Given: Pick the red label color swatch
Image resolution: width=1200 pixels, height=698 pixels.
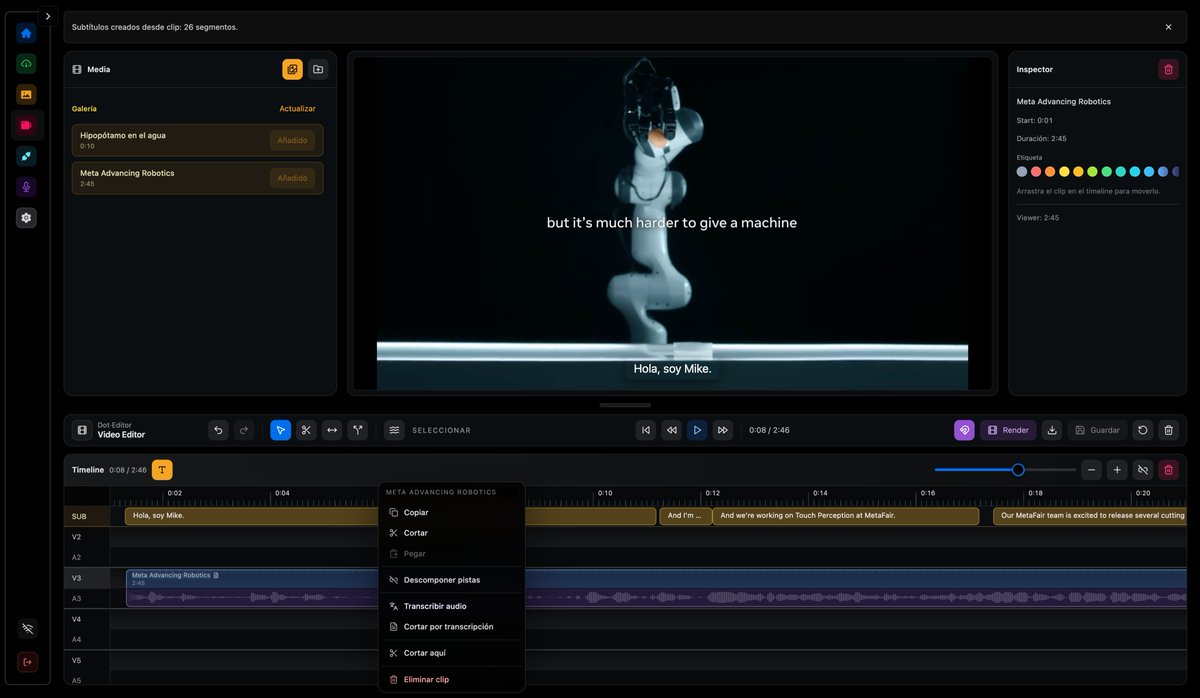Looking at the screenshot, I should click(x=1036, y=172).
